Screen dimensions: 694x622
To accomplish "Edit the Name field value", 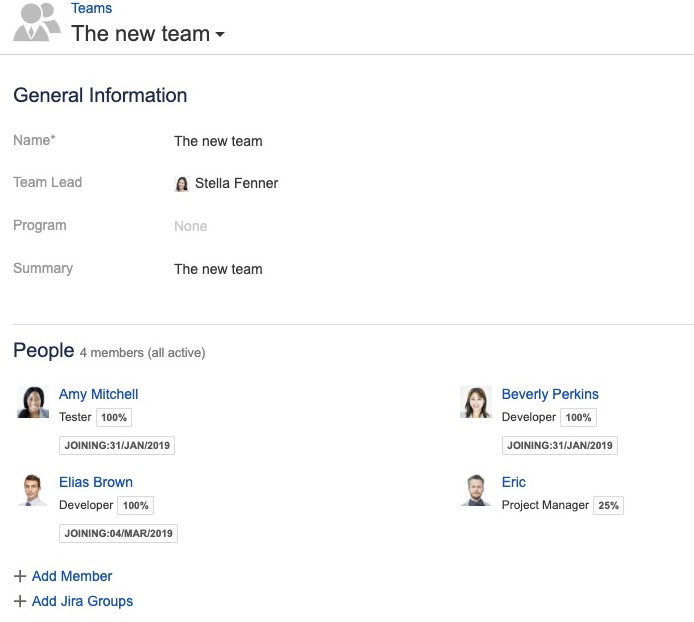I will (218, 141).
